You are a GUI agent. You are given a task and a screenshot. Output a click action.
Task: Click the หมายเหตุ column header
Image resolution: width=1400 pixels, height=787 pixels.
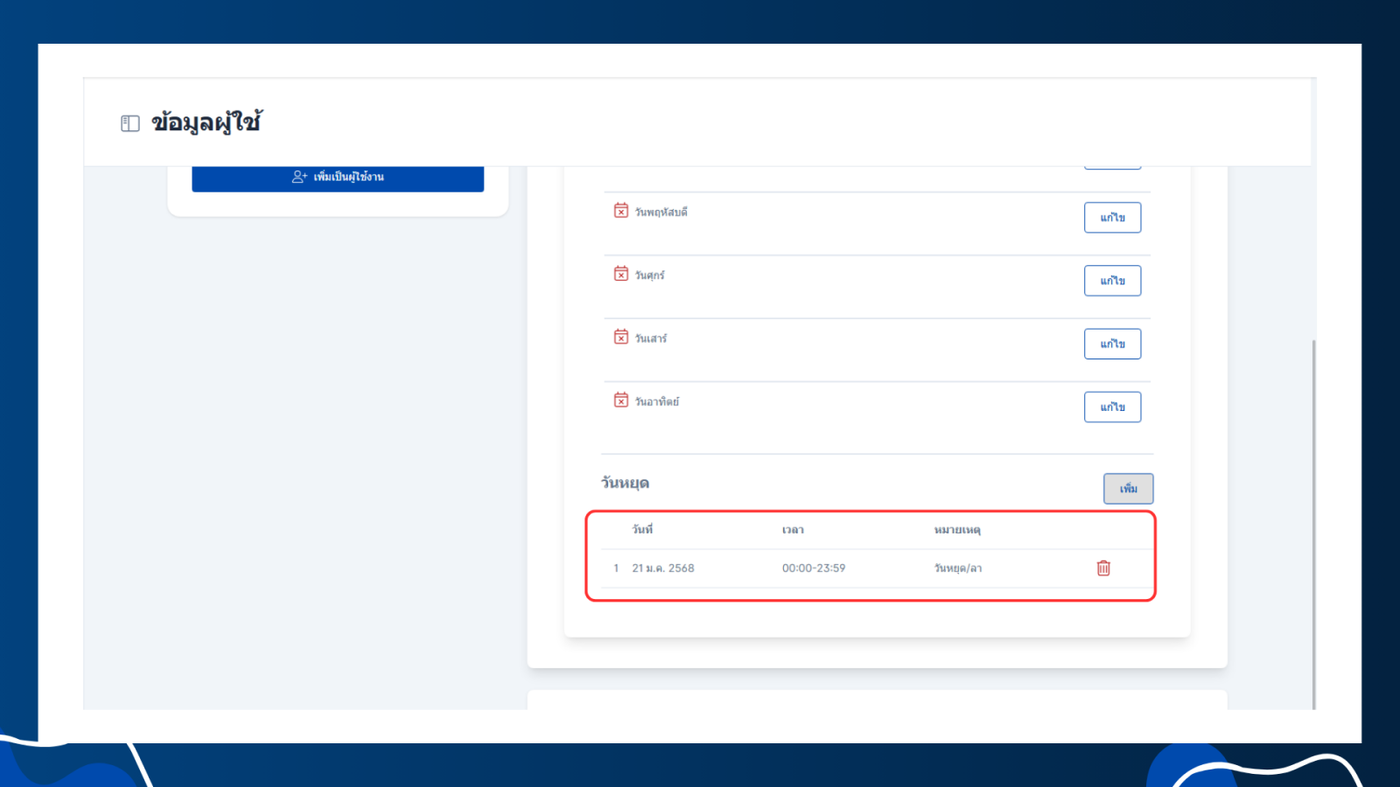[x=957, y=530]
